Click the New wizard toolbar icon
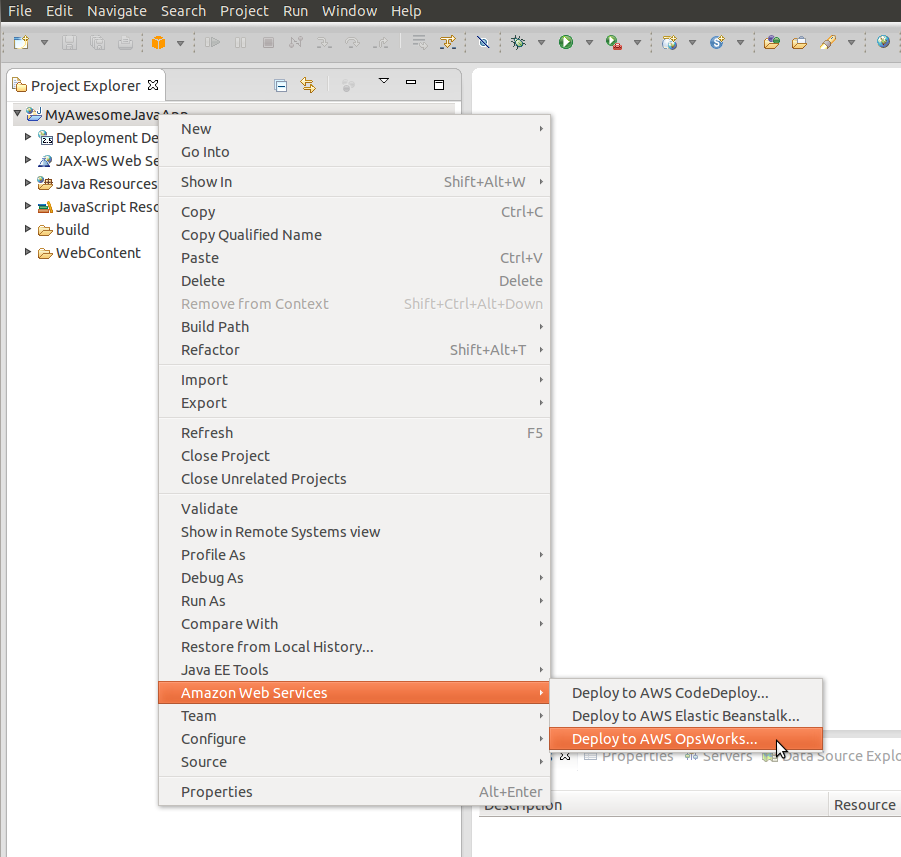This screenshot has width=901, height=857. pyautogui.click(x=21, y=43)
